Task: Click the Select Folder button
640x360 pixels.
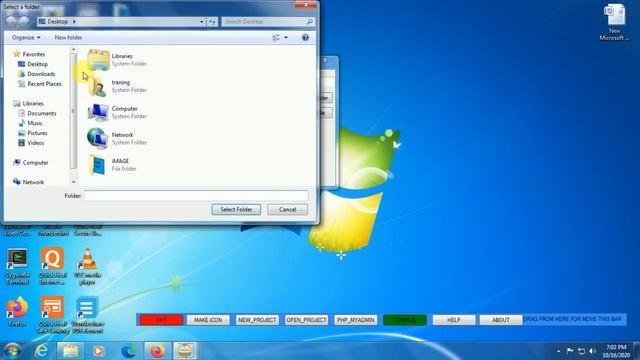Action: (x=236, y=209)
